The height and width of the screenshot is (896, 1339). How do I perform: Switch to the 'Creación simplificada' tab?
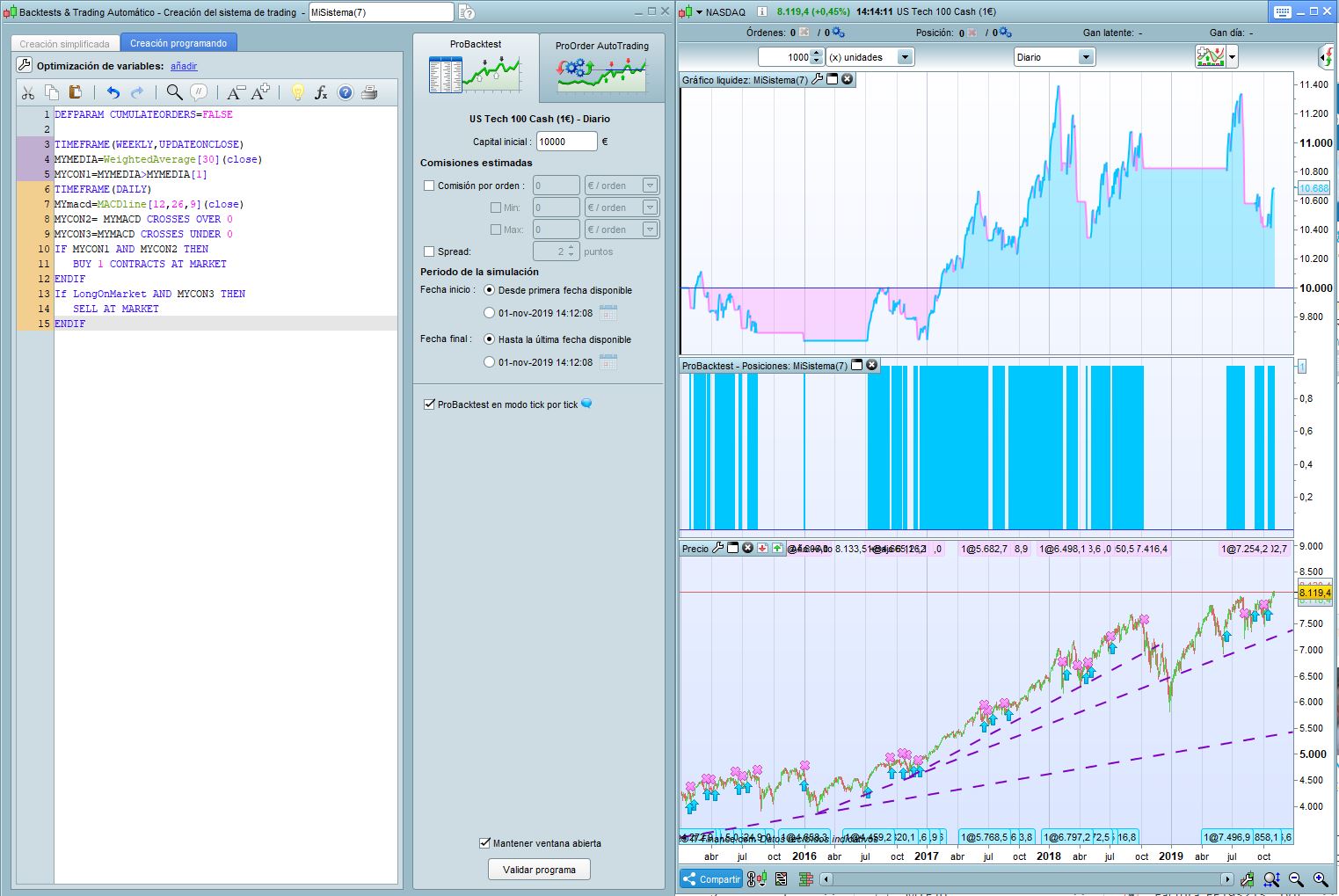(65, 43)
